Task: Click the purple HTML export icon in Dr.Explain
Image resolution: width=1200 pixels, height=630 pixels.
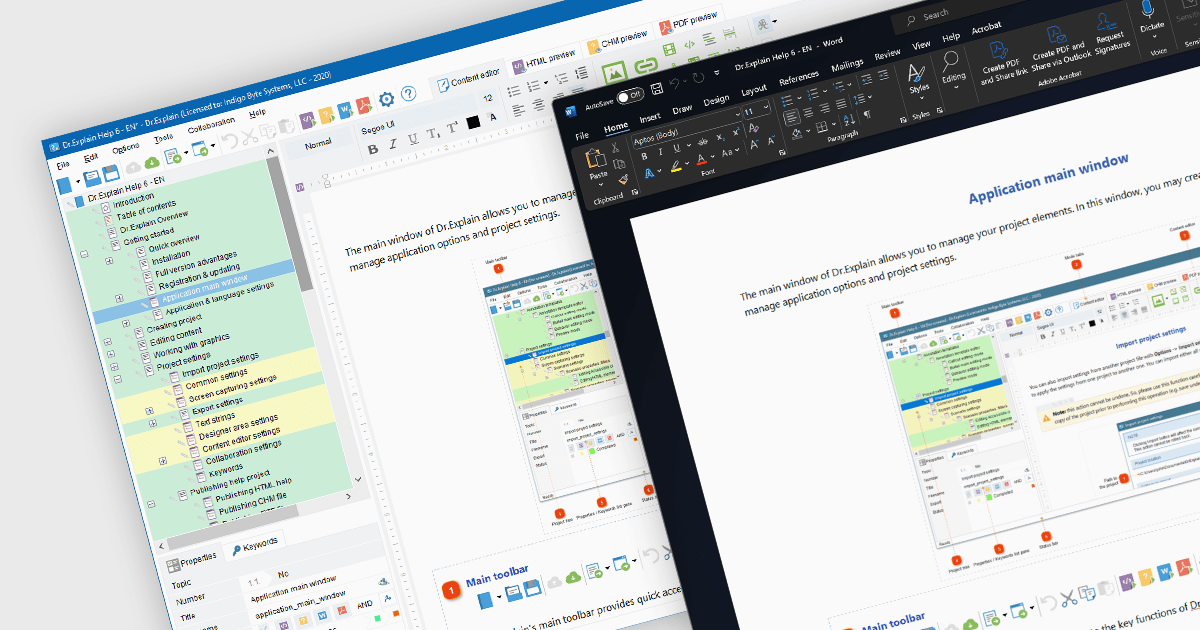Action: coord(307,120)
